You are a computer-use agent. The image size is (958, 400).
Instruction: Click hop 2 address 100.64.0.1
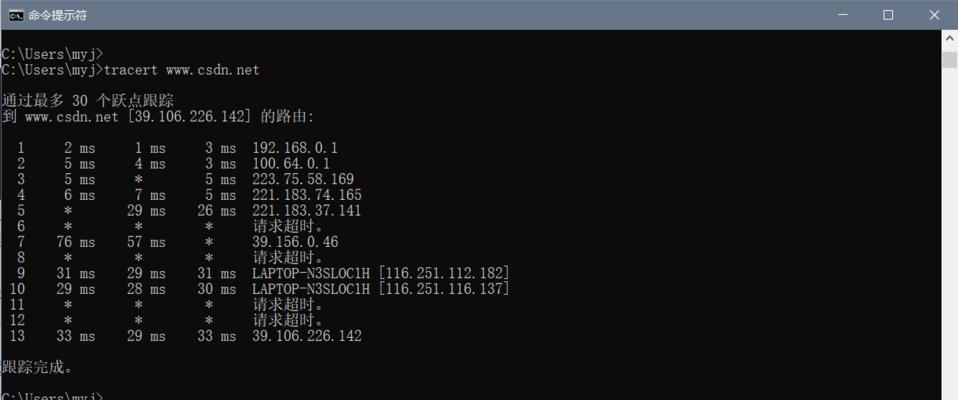pyautogui.click(x=291, y=164)
